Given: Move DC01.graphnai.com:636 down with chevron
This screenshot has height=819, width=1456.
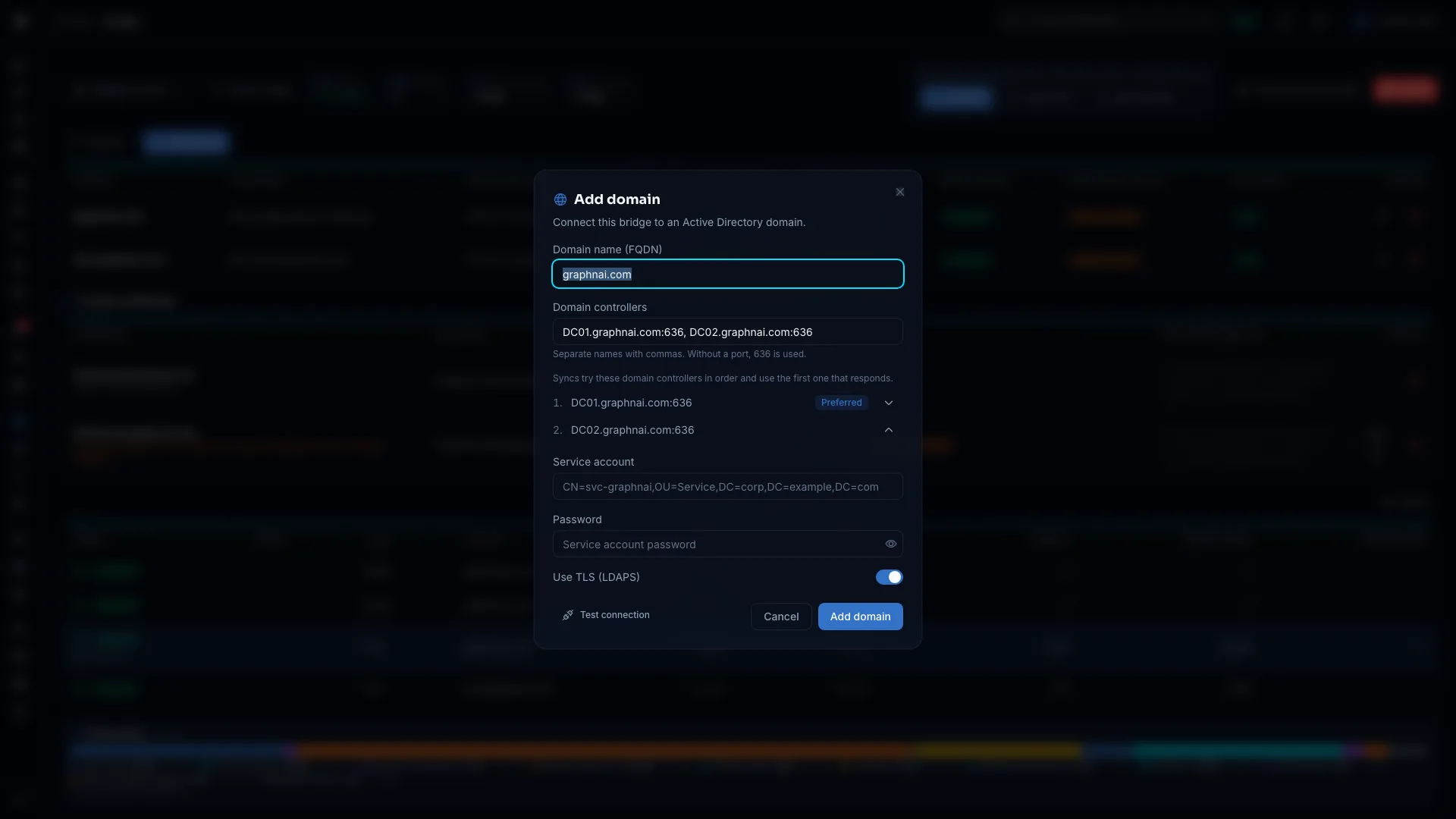Looking at the screenshot, I should point(889,403).
